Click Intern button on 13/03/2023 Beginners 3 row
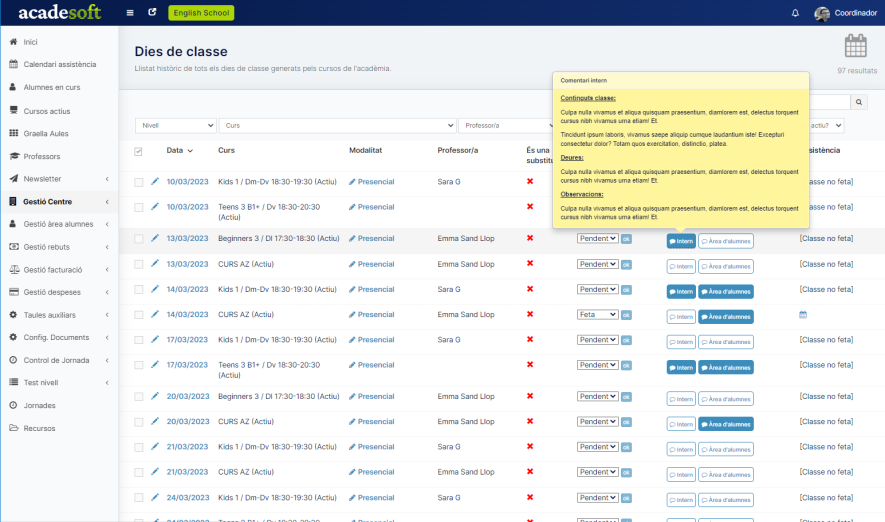885x522 pixels. click(681, 241)
